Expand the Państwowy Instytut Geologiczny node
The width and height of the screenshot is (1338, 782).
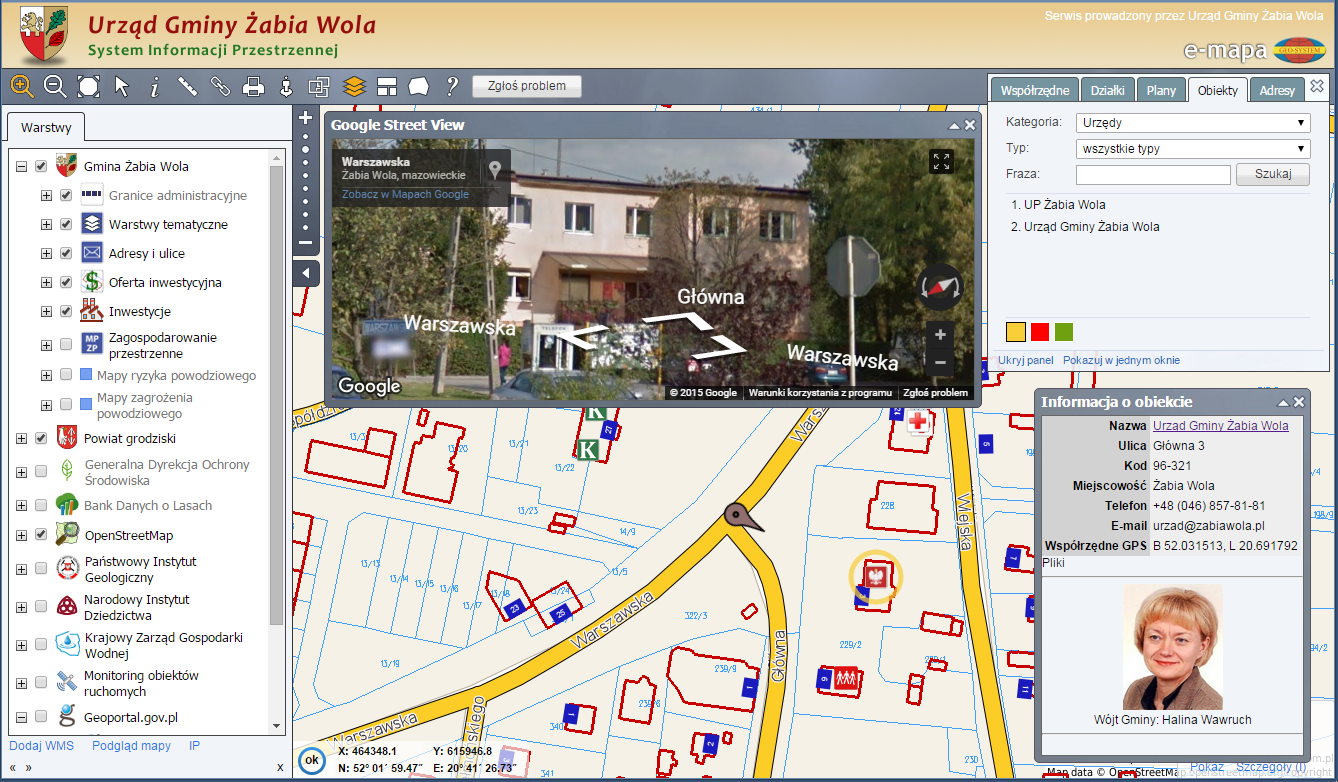tap(21, 569)
